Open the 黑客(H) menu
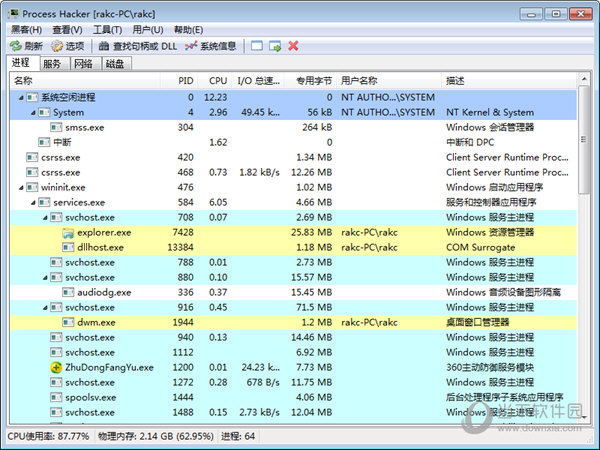The width and height of the screenshot is (600, 450). click(26, 30)
